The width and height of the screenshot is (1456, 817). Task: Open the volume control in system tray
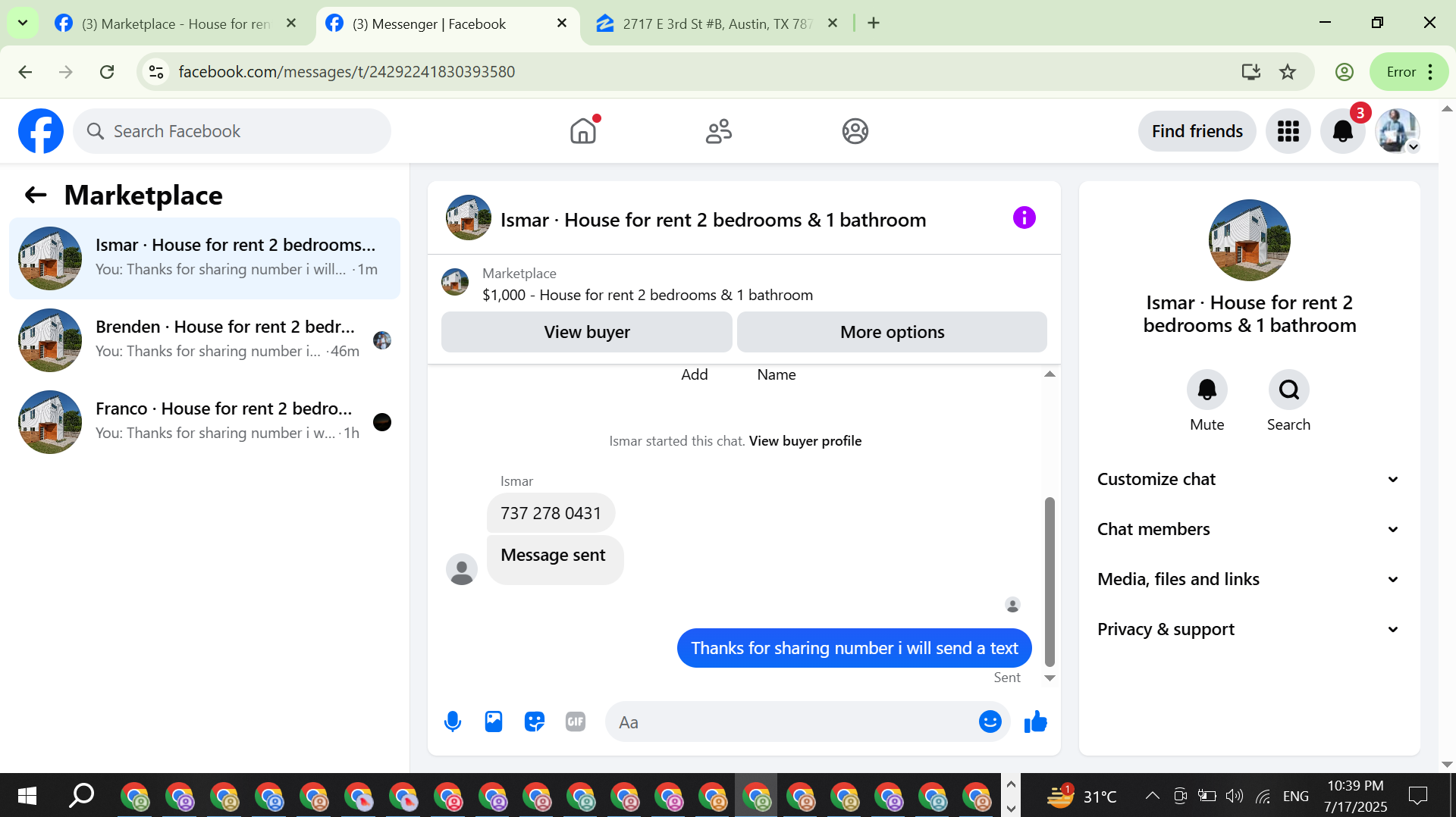[1235, 796]
